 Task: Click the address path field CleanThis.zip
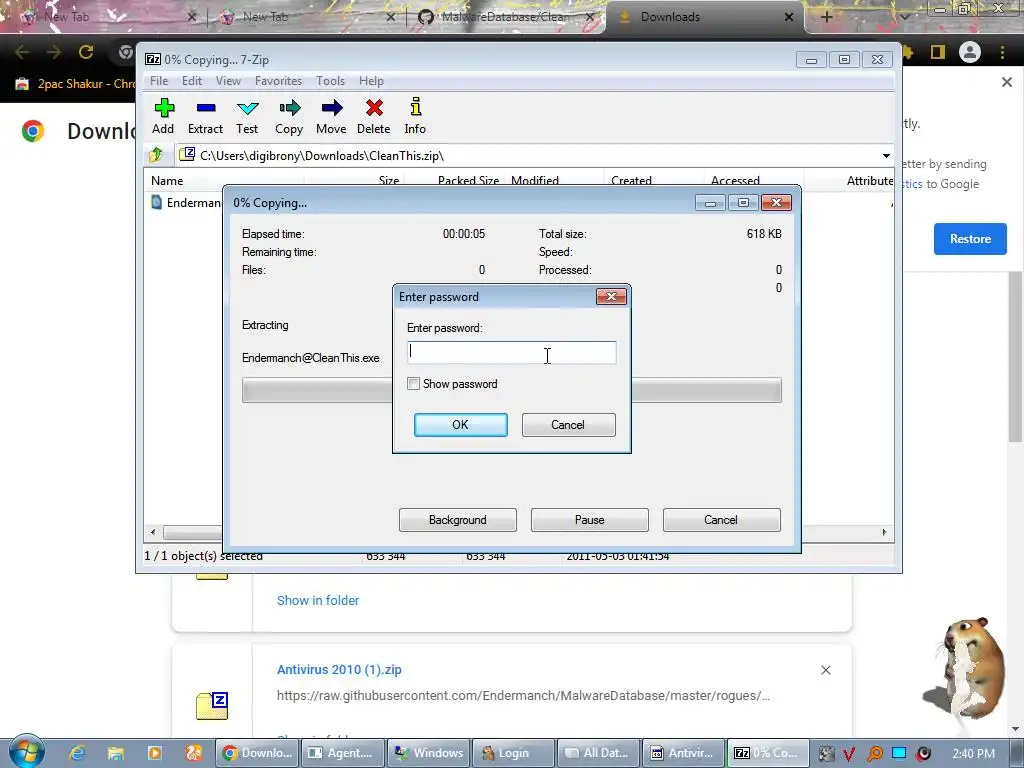click(529, 155)
